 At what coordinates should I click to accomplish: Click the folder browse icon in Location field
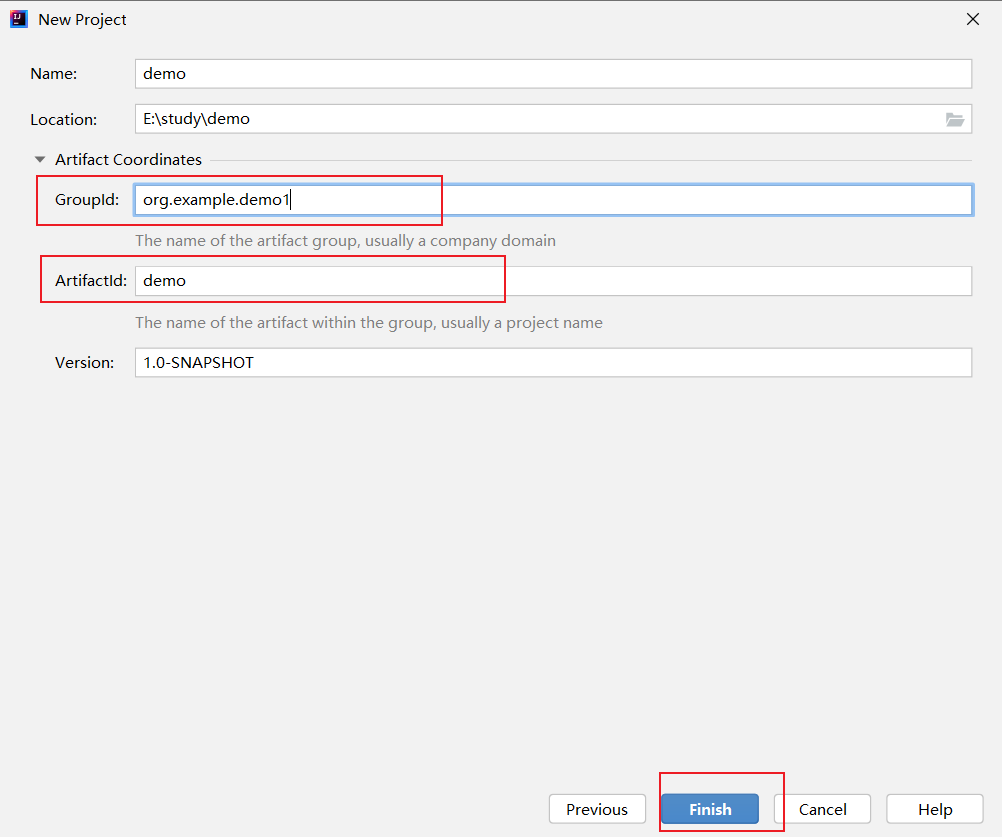[x=954, y=119]
